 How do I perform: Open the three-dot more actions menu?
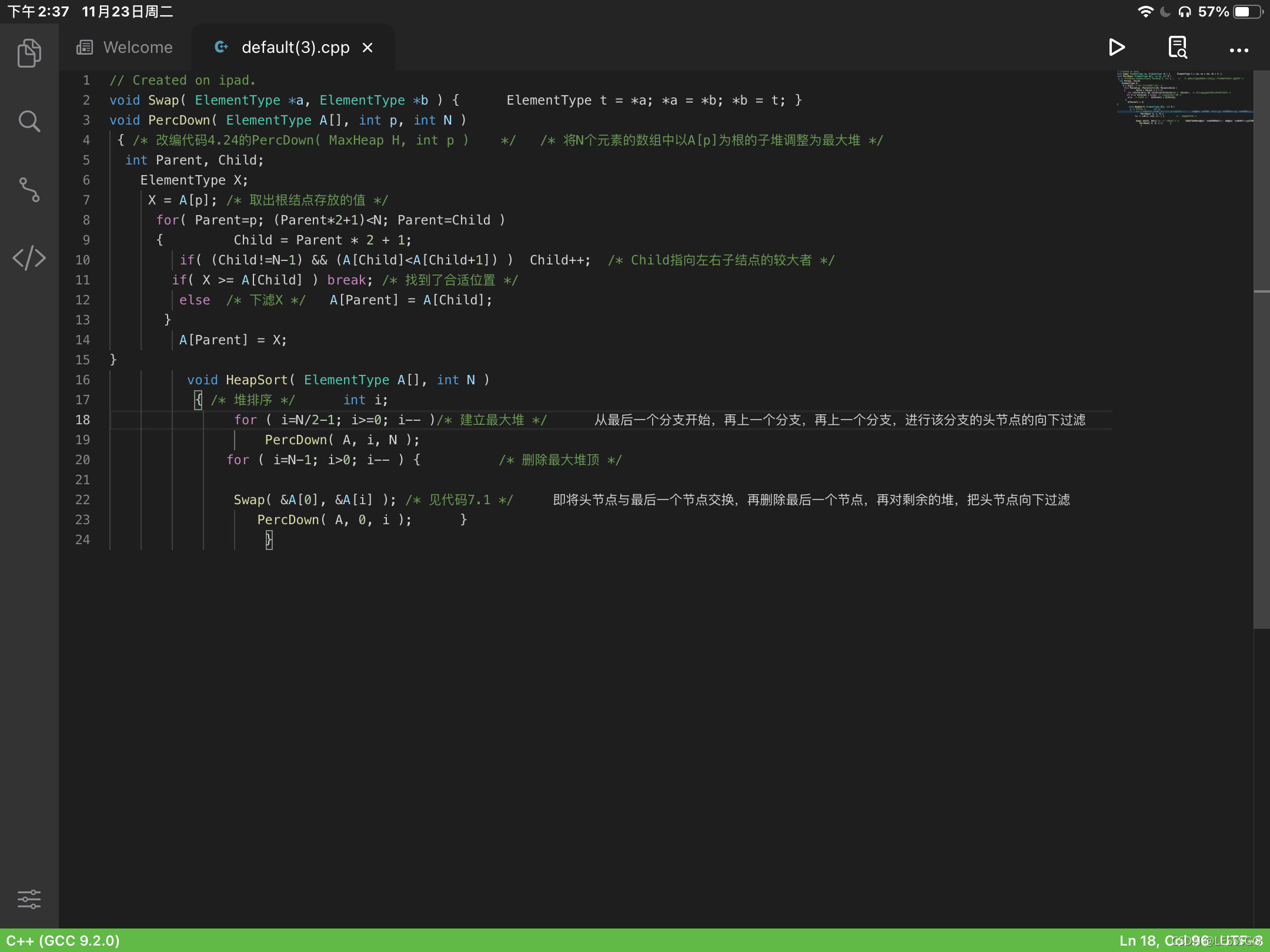[1239, 51]
